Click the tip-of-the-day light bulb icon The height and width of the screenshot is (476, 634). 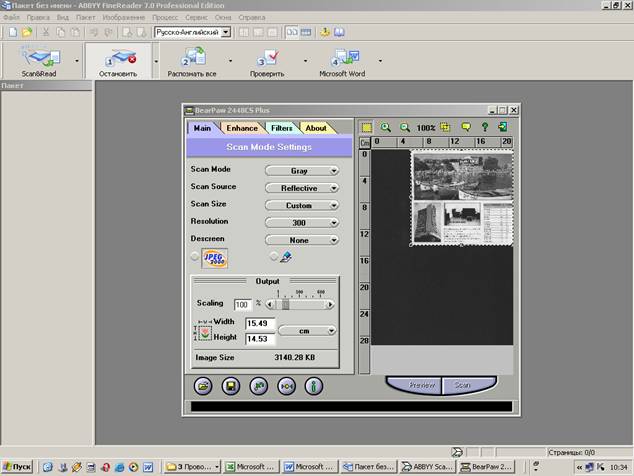click(x=325, y=32)
